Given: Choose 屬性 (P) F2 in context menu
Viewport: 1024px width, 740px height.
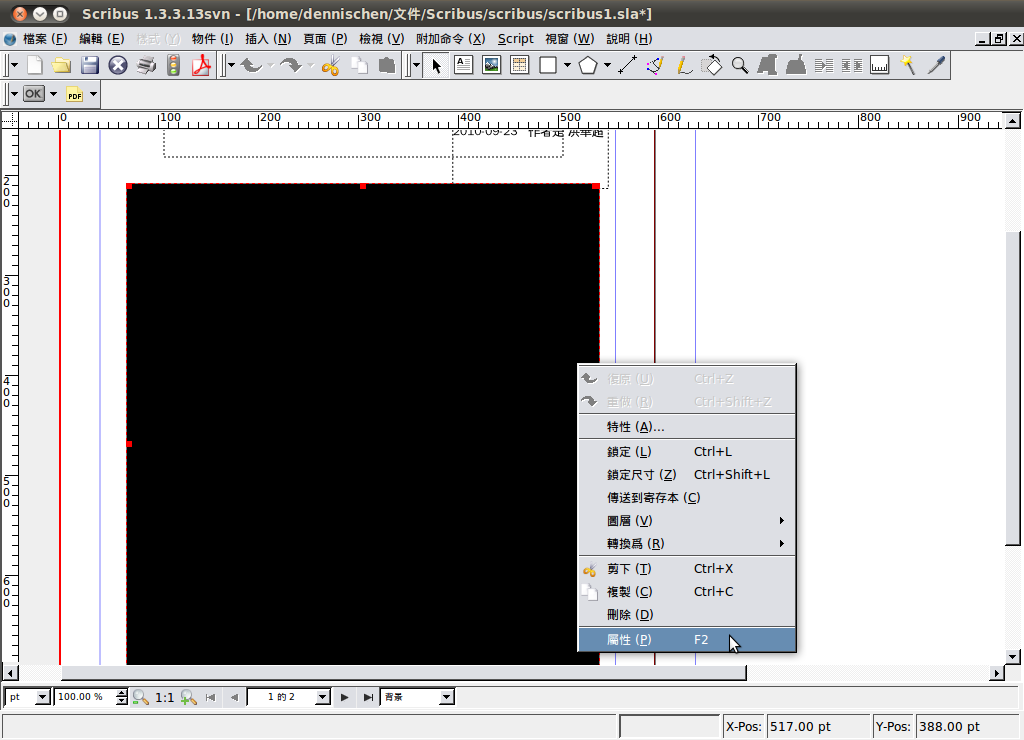Looking at the screenshot, I should click(x=687, y=639).
